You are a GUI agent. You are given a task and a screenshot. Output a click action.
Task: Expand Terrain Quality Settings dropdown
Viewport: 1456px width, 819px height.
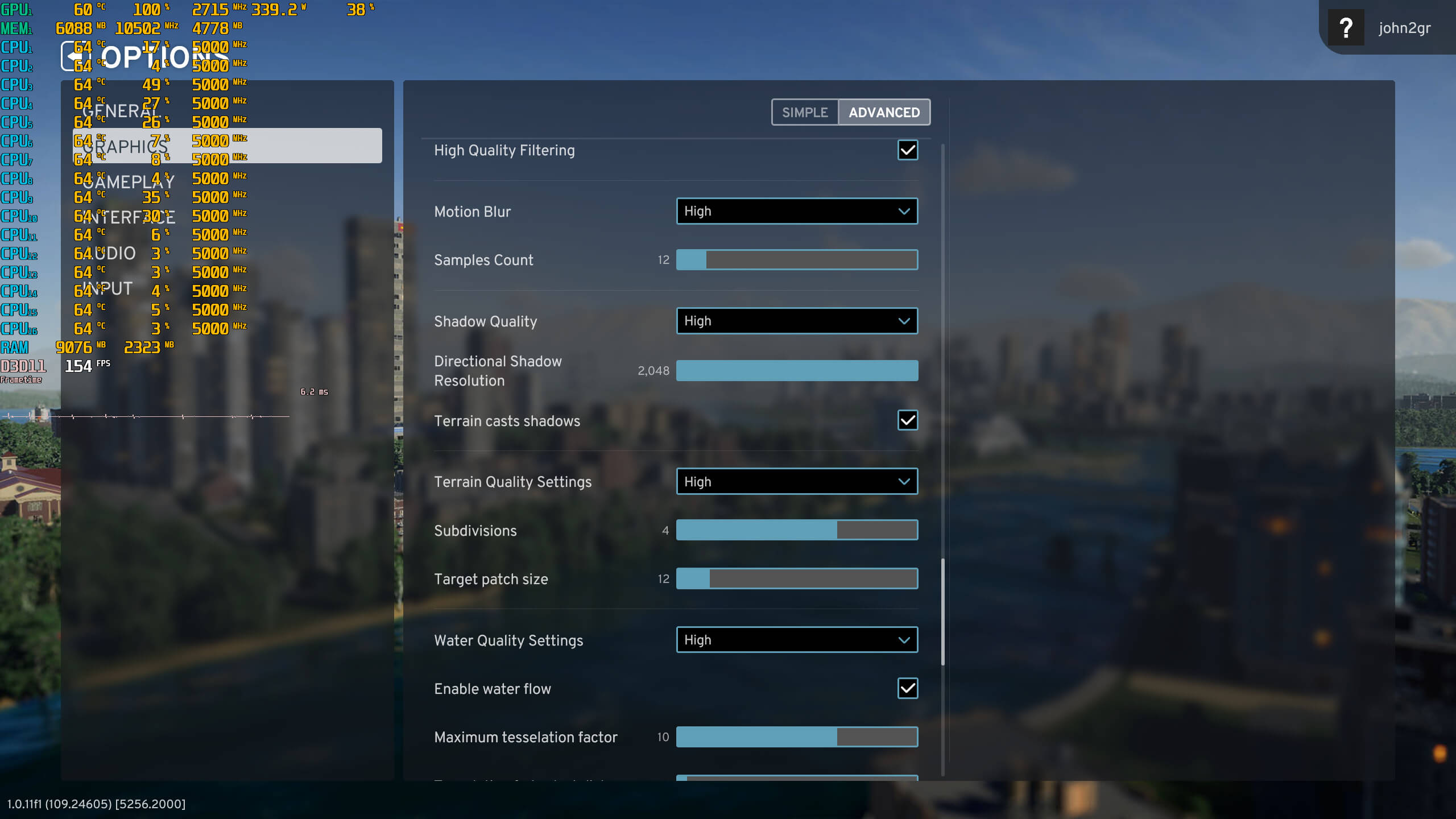796,482
